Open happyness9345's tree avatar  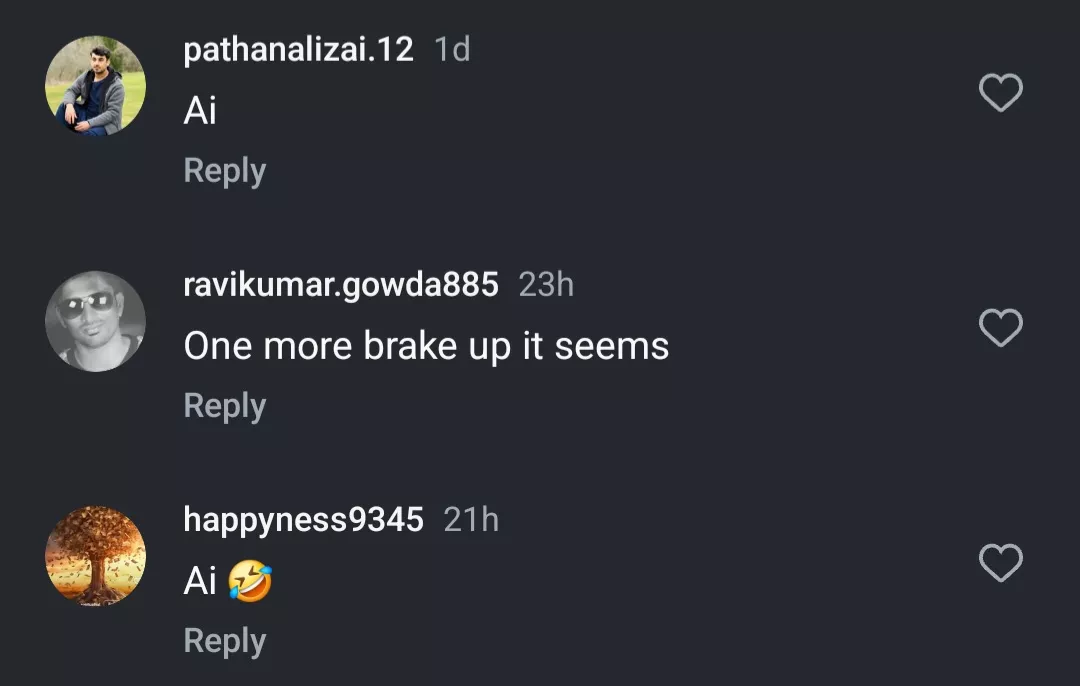click(x=96, y=556)
